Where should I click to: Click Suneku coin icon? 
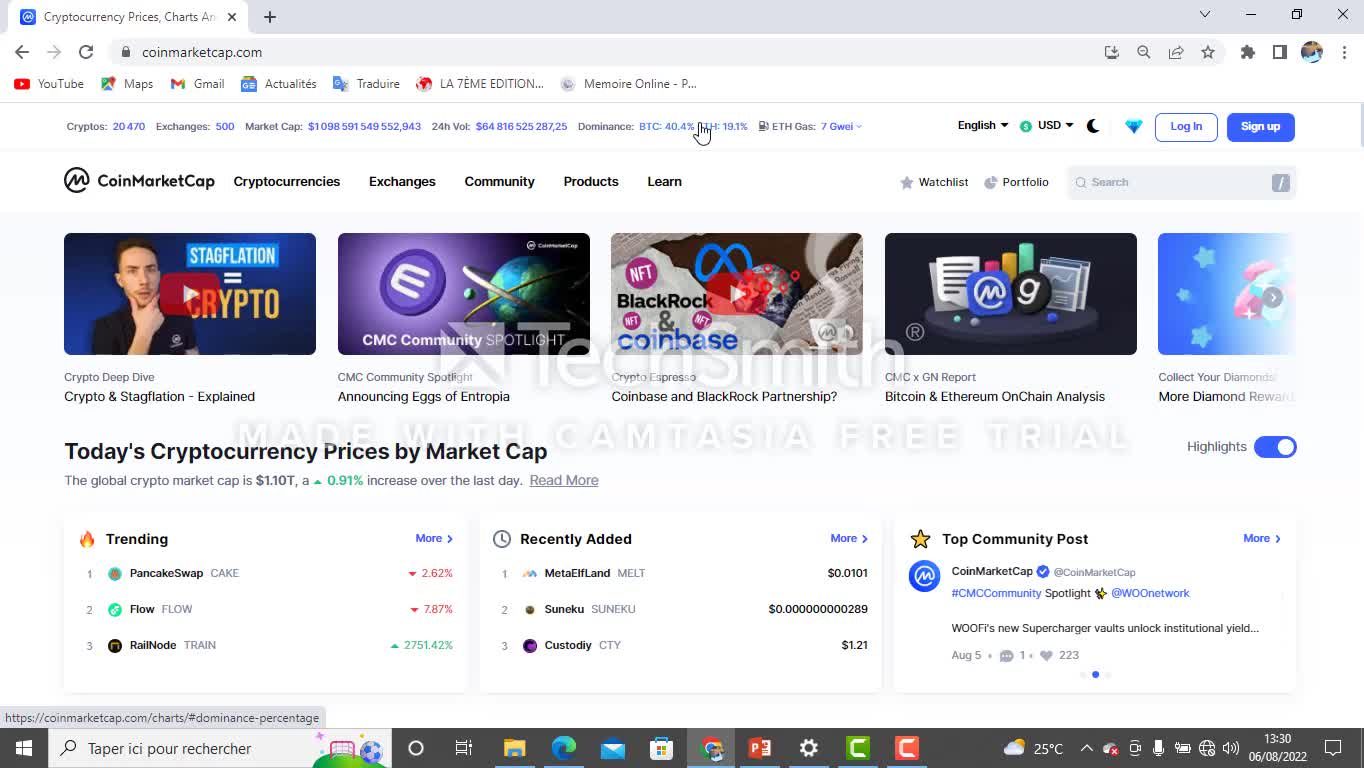click(530, 609)
